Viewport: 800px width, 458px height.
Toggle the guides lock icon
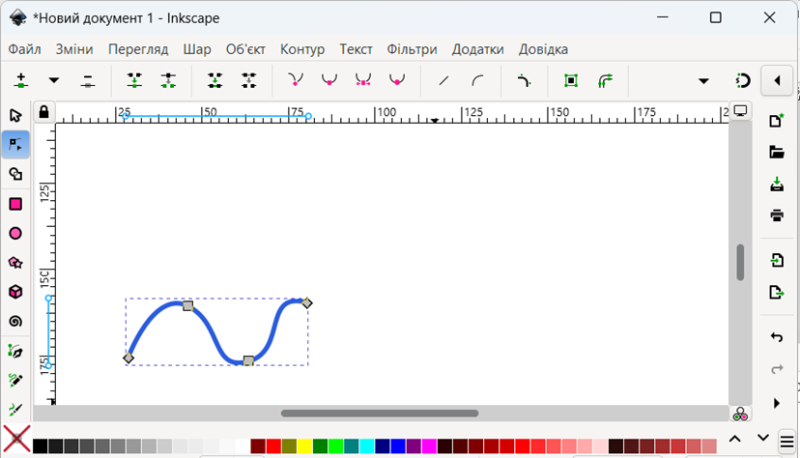click(x=43, y=112)
